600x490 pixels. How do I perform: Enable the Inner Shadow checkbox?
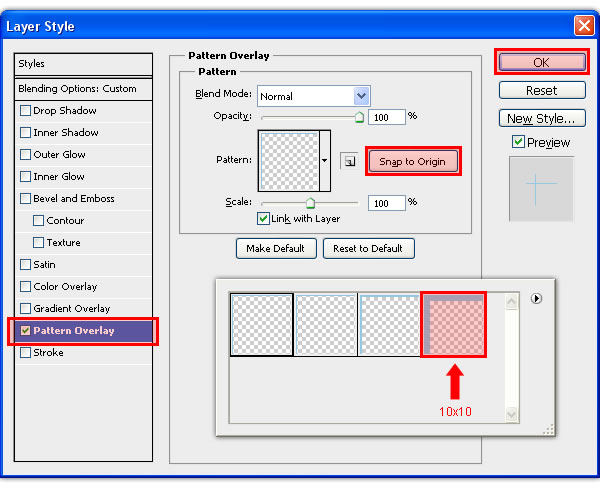click(x=25, y=132)
